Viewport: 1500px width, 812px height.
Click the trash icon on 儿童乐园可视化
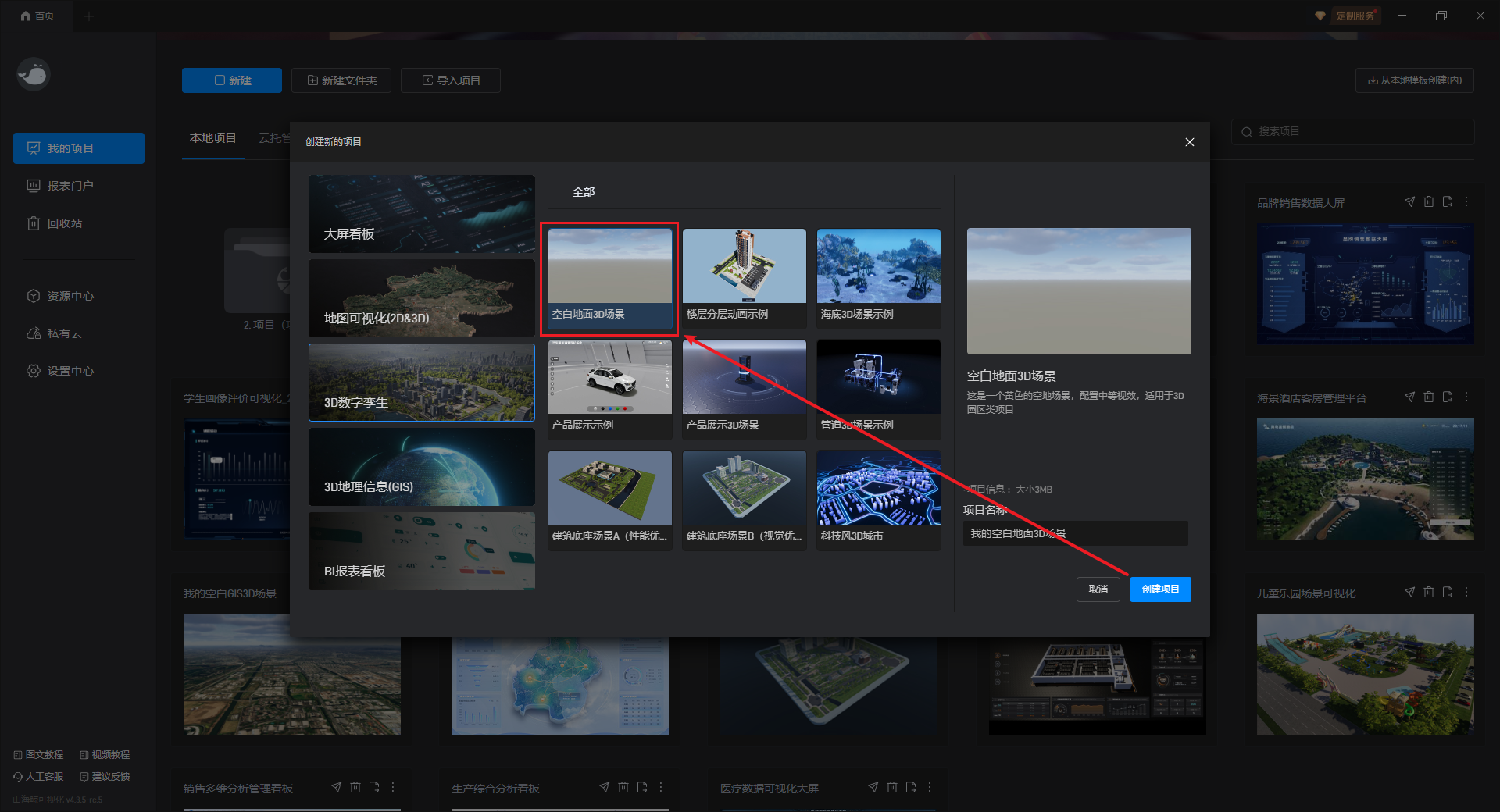pyautogui.click(x=1428, y=592)
